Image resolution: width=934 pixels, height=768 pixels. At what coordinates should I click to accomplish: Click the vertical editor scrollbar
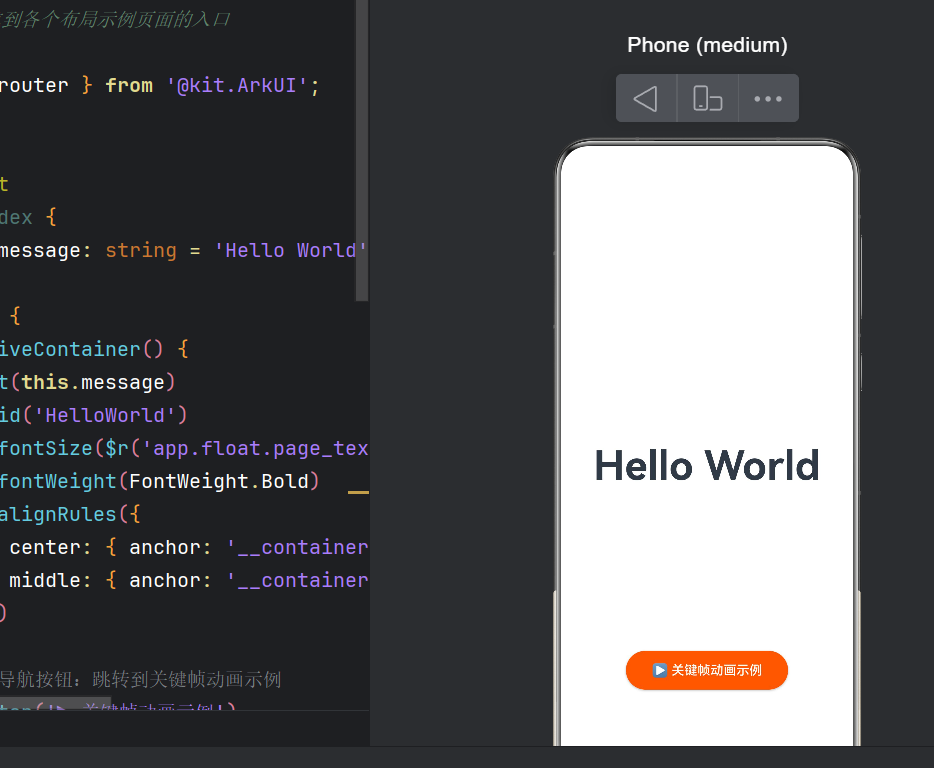tap(362, 150)
